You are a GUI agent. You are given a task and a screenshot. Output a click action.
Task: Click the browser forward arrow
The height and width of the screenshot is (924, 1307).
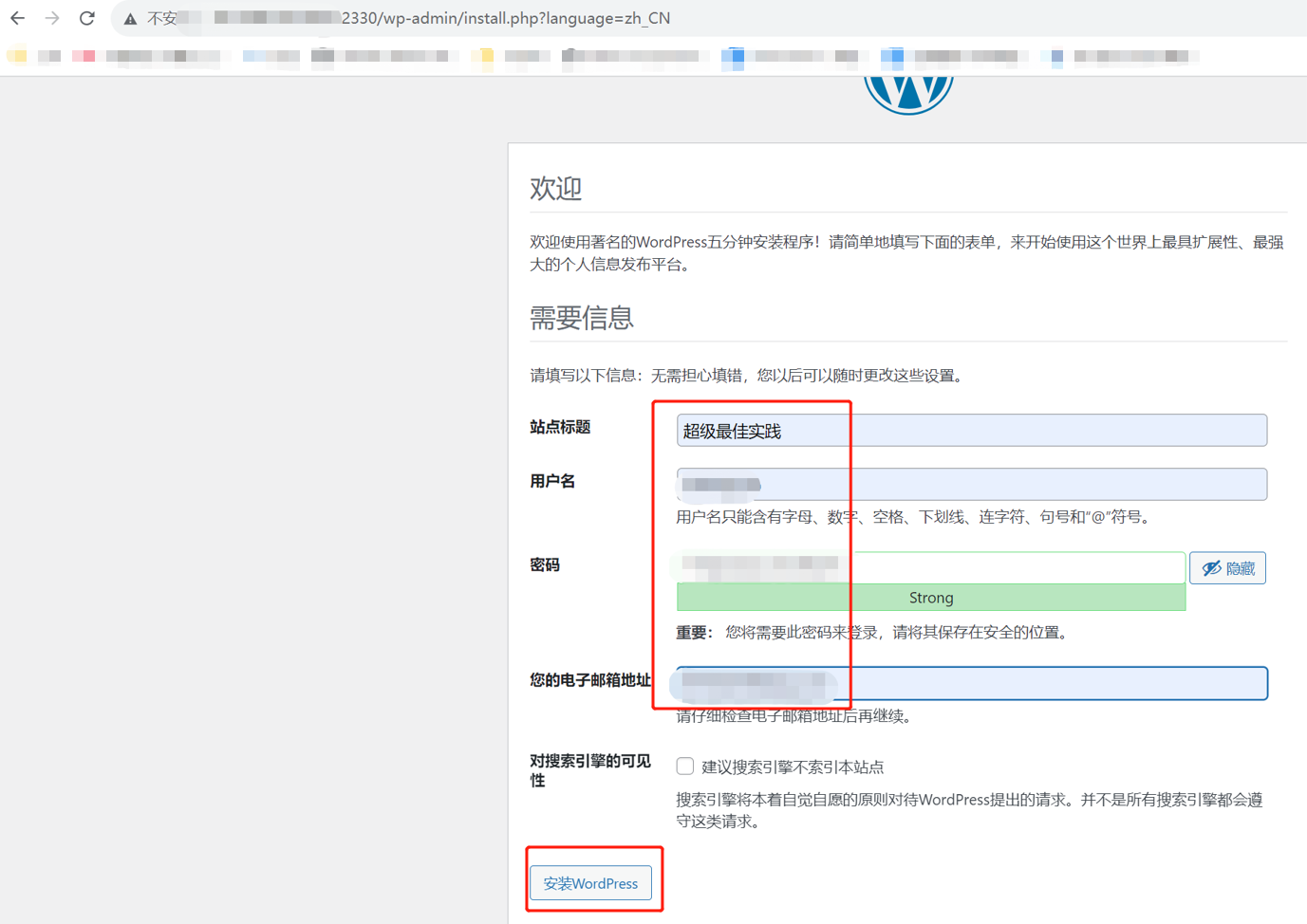(52, 17)
